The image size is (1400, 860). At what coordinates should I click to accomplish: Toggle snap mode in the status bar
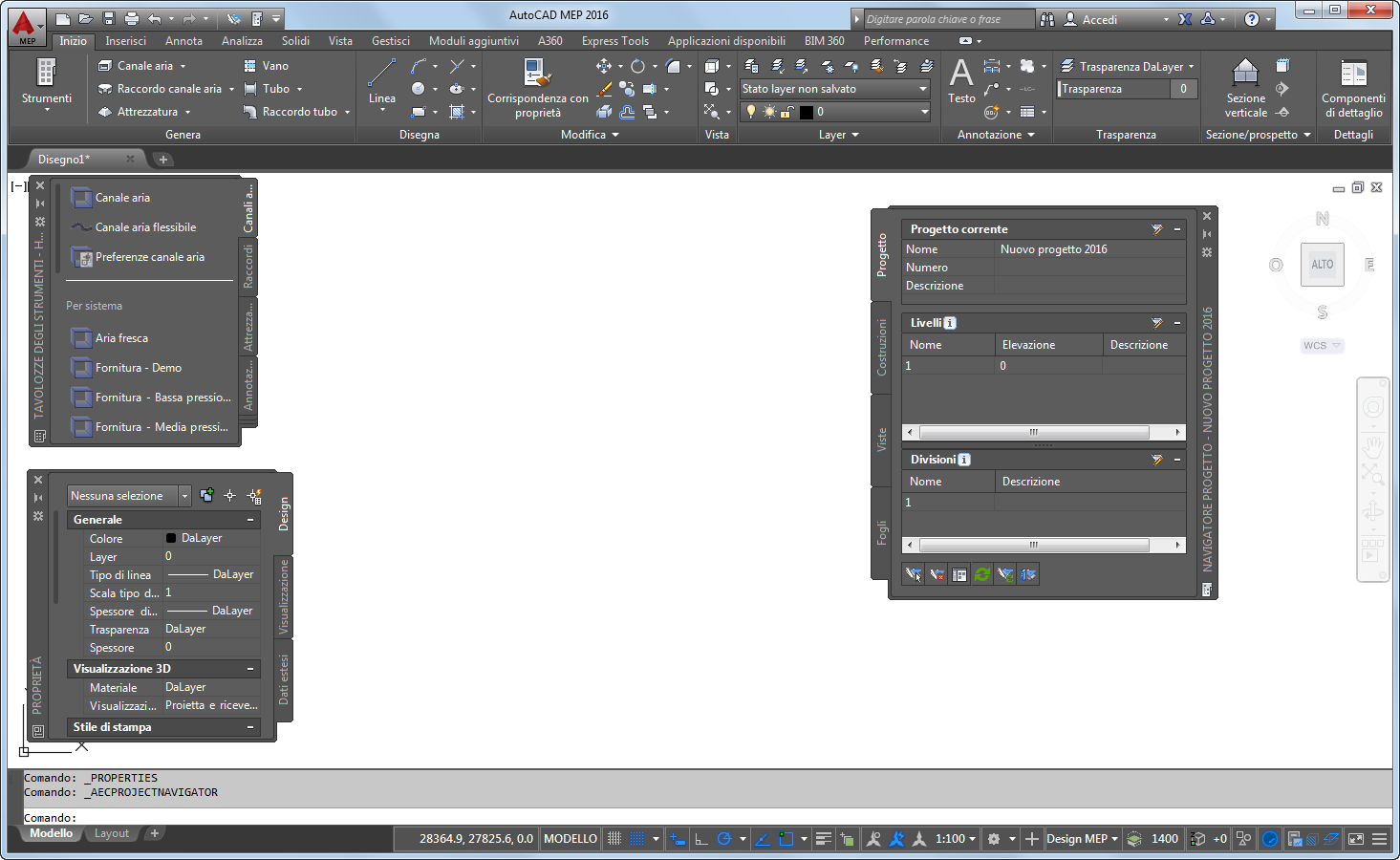tap(636, 839)
